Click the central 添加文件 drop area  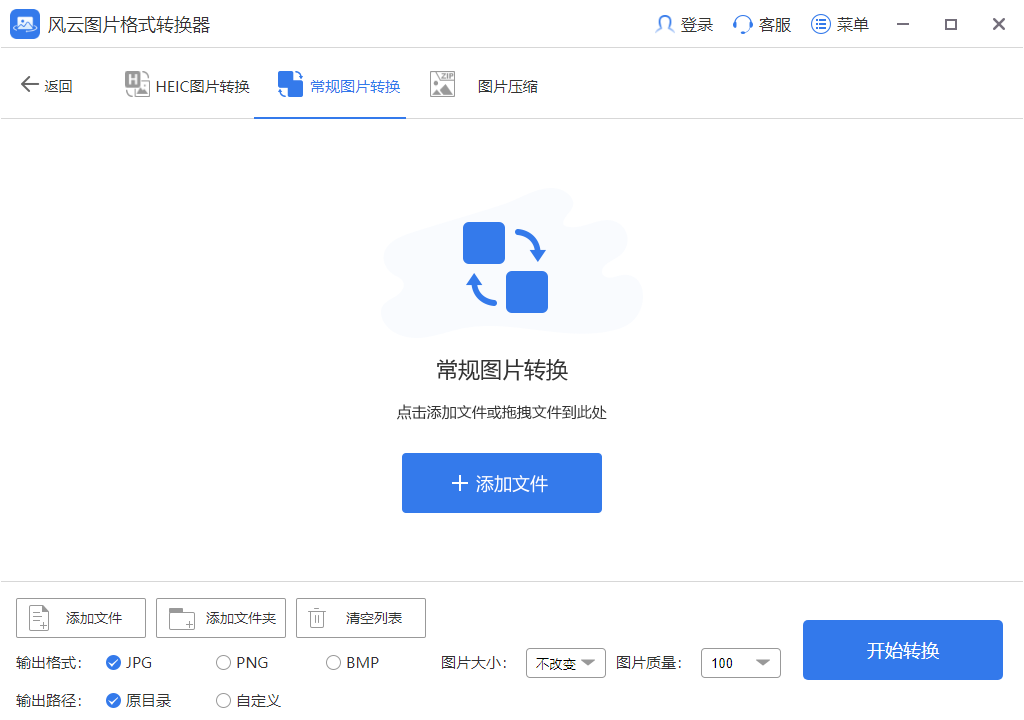(x=501, y=483)
